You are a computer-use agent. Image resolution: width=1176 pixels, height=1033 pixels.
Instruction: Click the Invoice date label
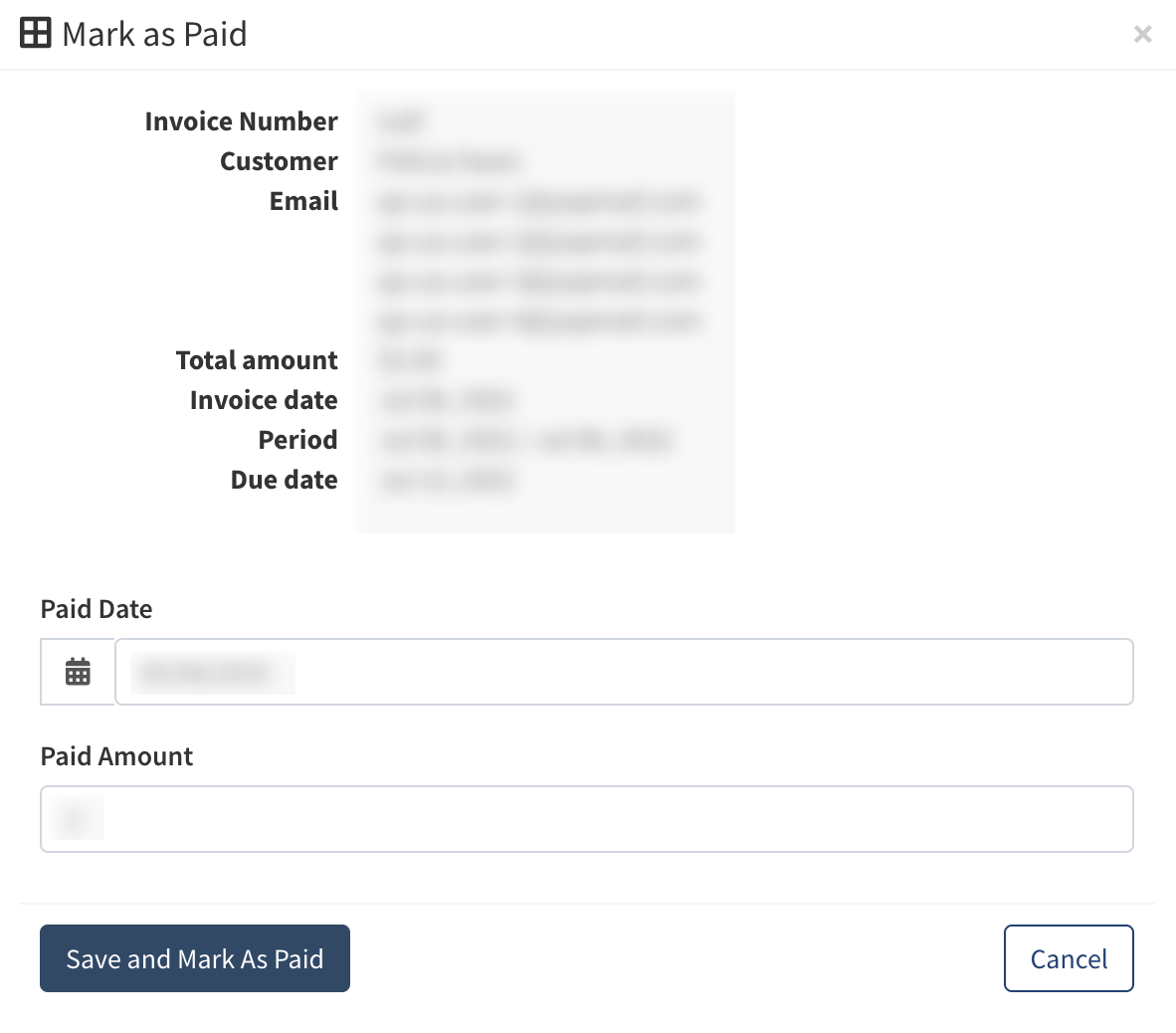coord(264,400)
